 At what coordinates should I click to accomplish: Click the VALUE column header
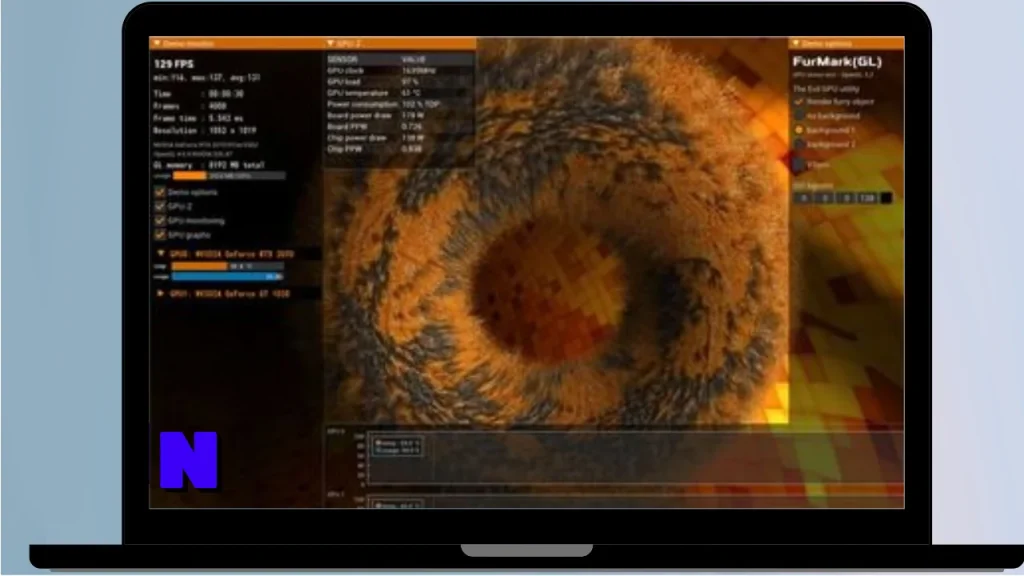(413, 59)
